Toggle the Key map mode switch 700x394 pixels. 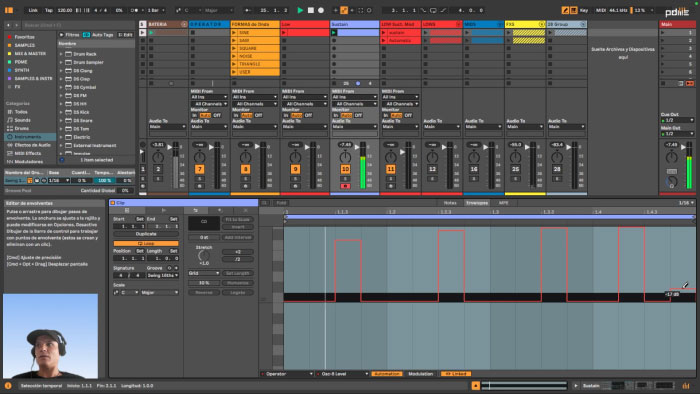[x=584, y=10]
